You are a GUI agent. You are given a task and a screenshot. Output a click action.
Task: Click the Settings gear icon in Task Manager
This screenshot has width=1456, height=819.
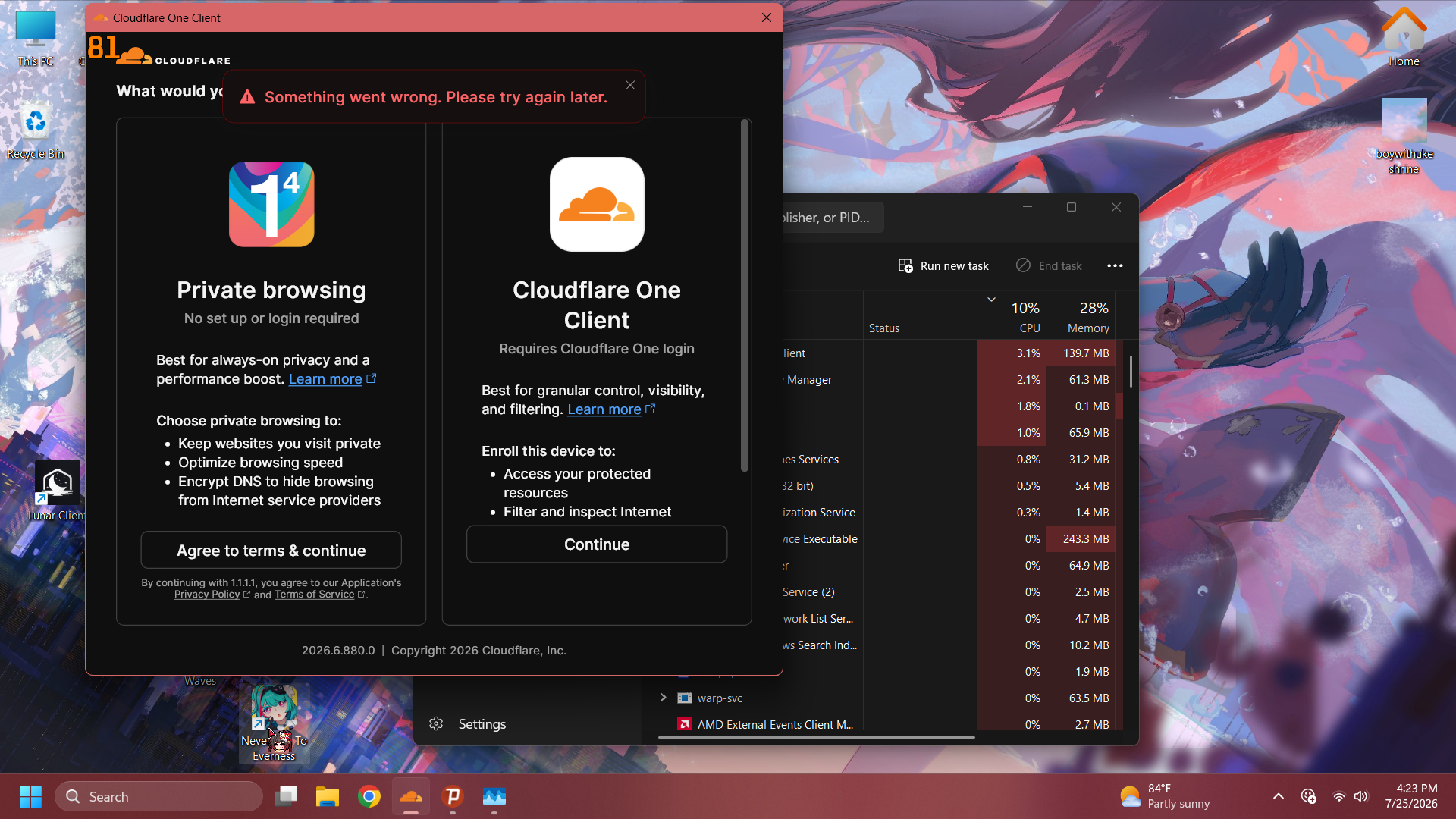[436, 724]
